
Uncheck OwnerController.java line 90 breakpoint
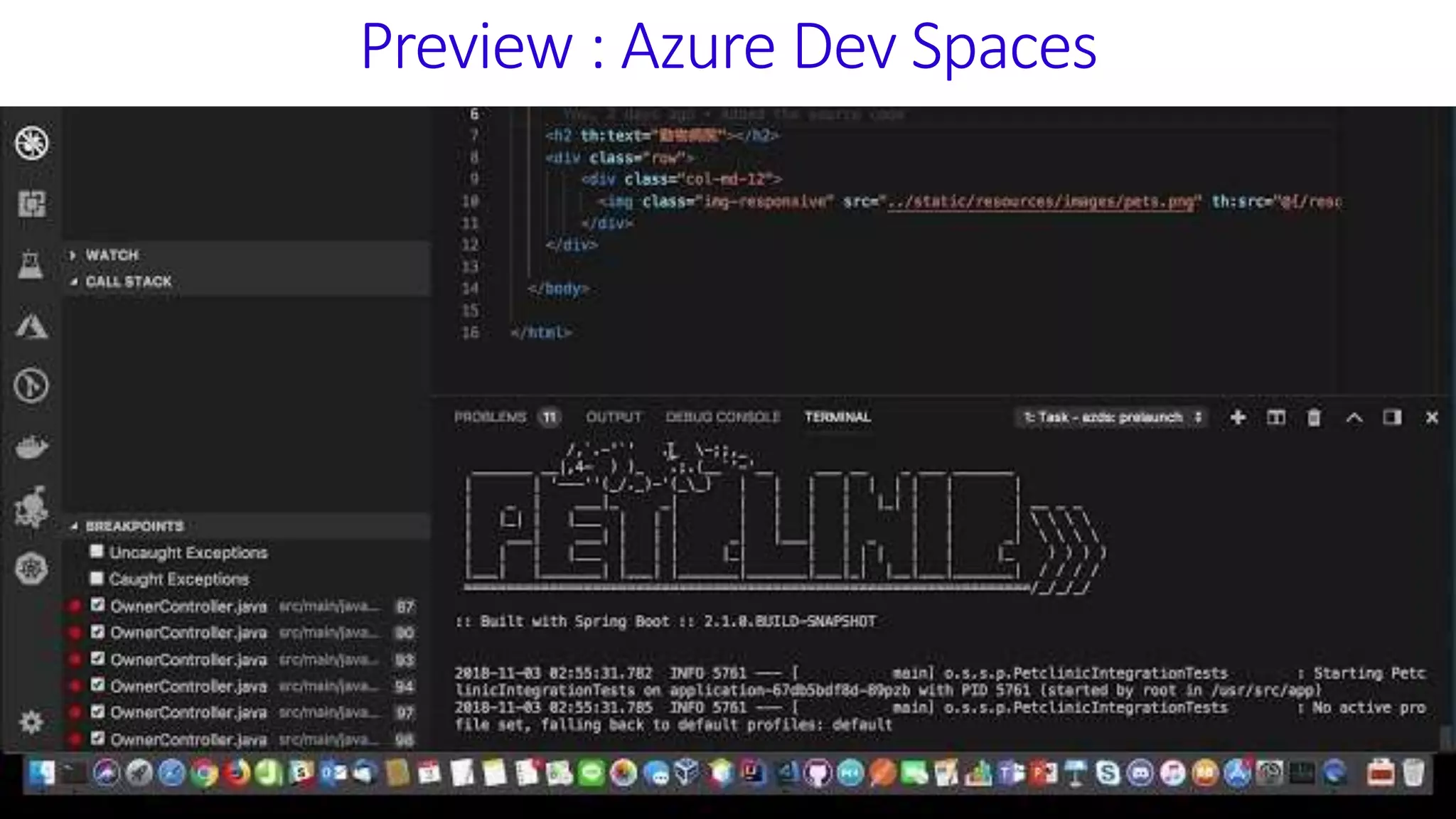97,632
